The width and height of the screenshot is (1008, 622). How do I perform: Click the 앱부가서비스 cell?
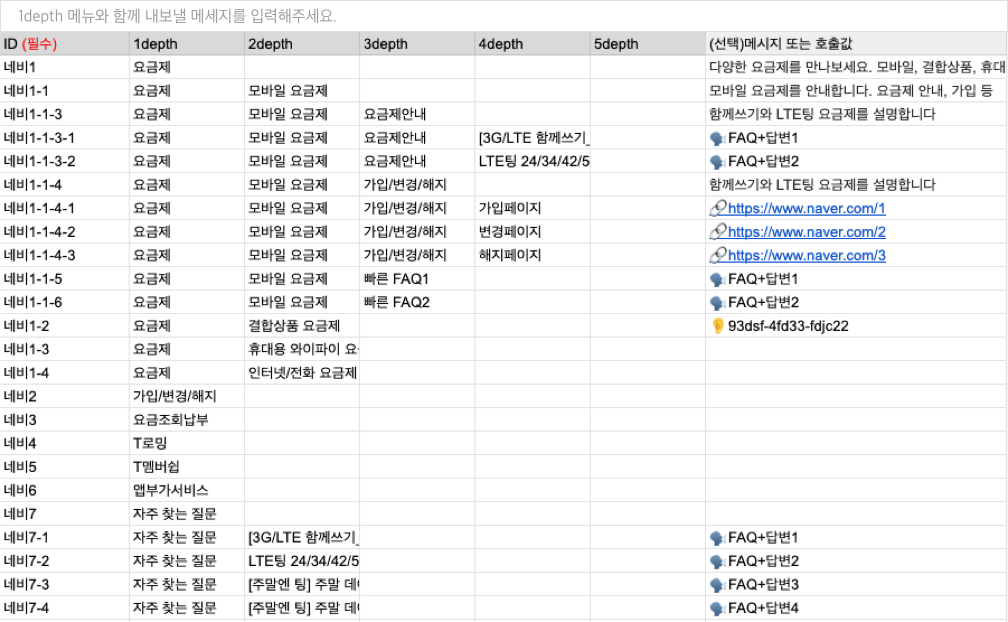pos(186,490)
